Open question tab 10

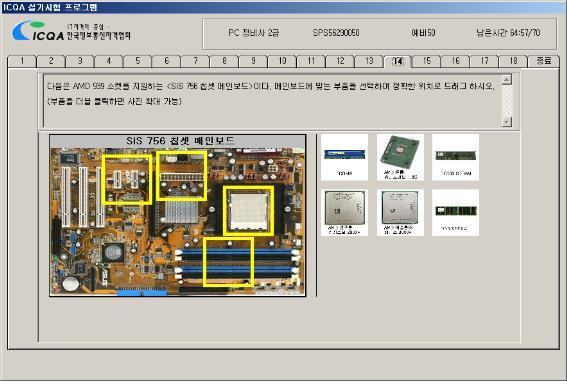click(282, 61)
